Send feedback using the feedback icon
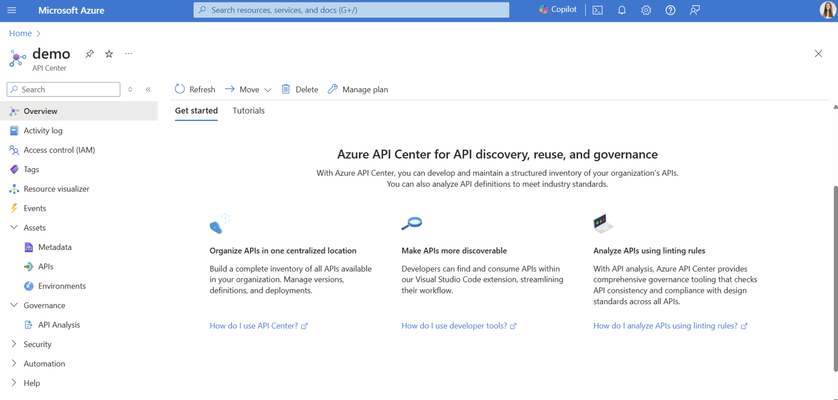Image resolution: width=838 pixels, height=400 pixels. point(694,10)
